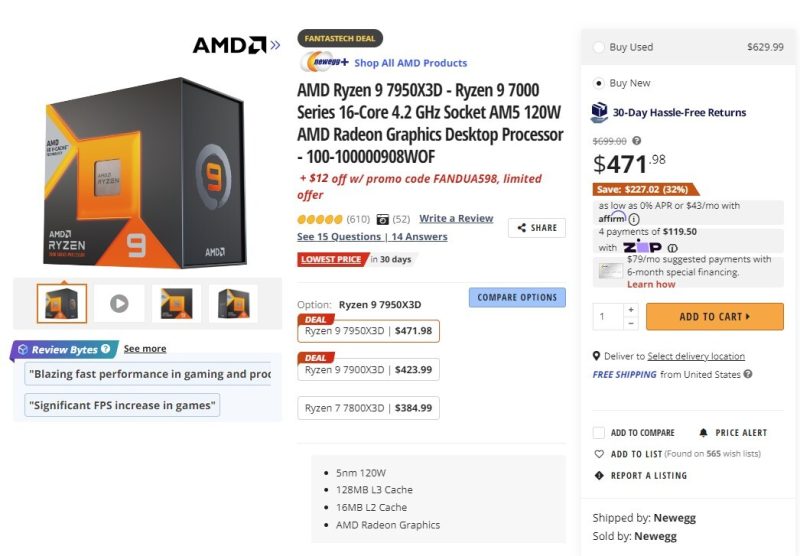The height and width of the screenshot is (556, 800).
Task: Play the product video thumbnail
Action: (x=119, y=304)
